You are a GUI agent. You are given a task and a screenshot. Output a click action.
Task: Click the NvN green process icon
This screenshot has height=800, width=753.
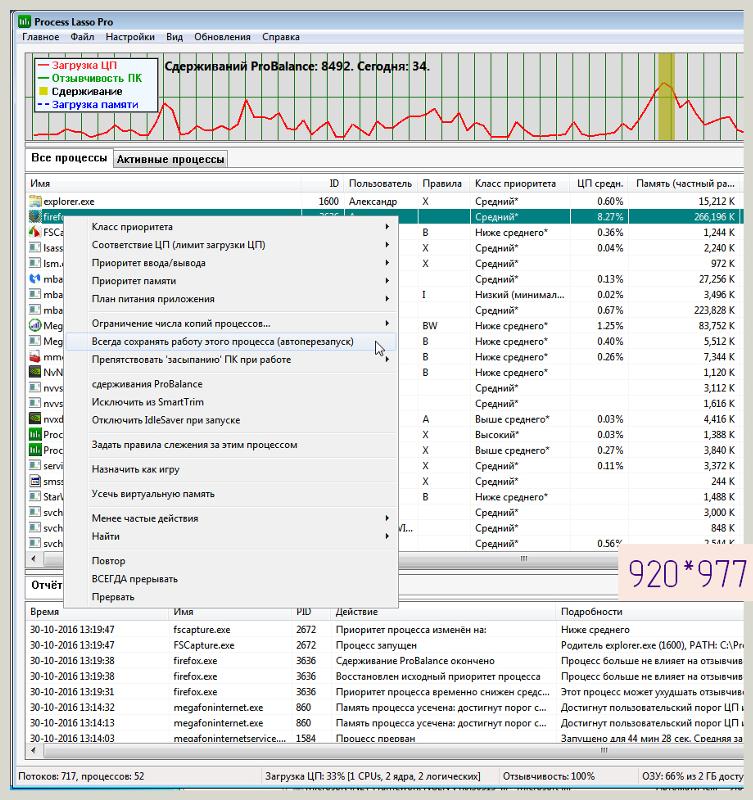[x=35, y=372]
